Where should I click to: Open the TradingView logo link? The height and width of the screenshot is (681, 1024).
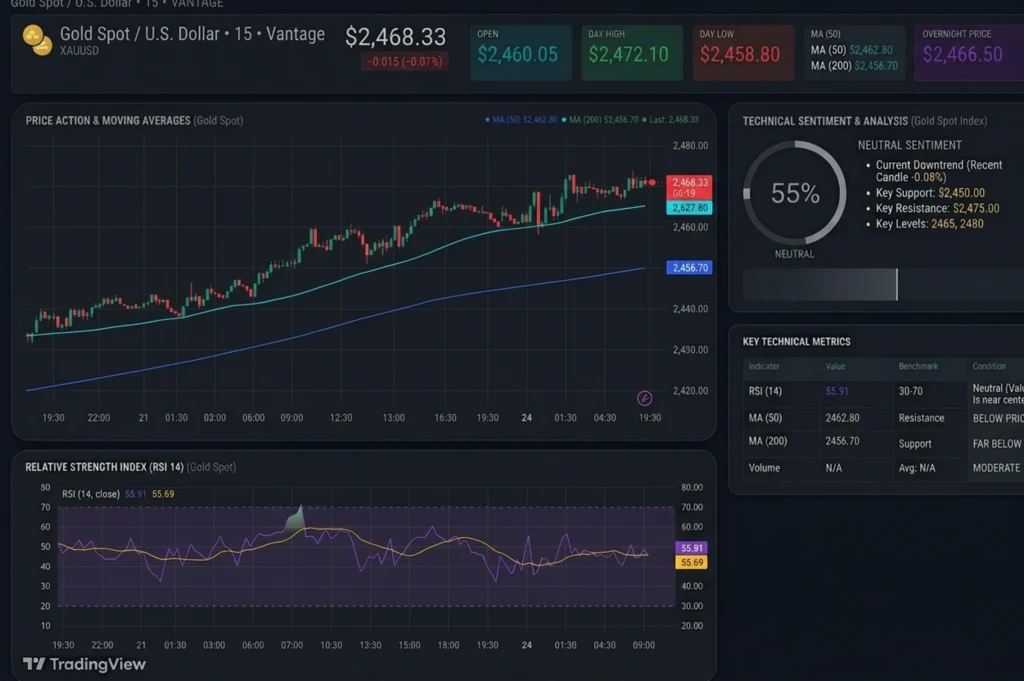coord(84,664)
